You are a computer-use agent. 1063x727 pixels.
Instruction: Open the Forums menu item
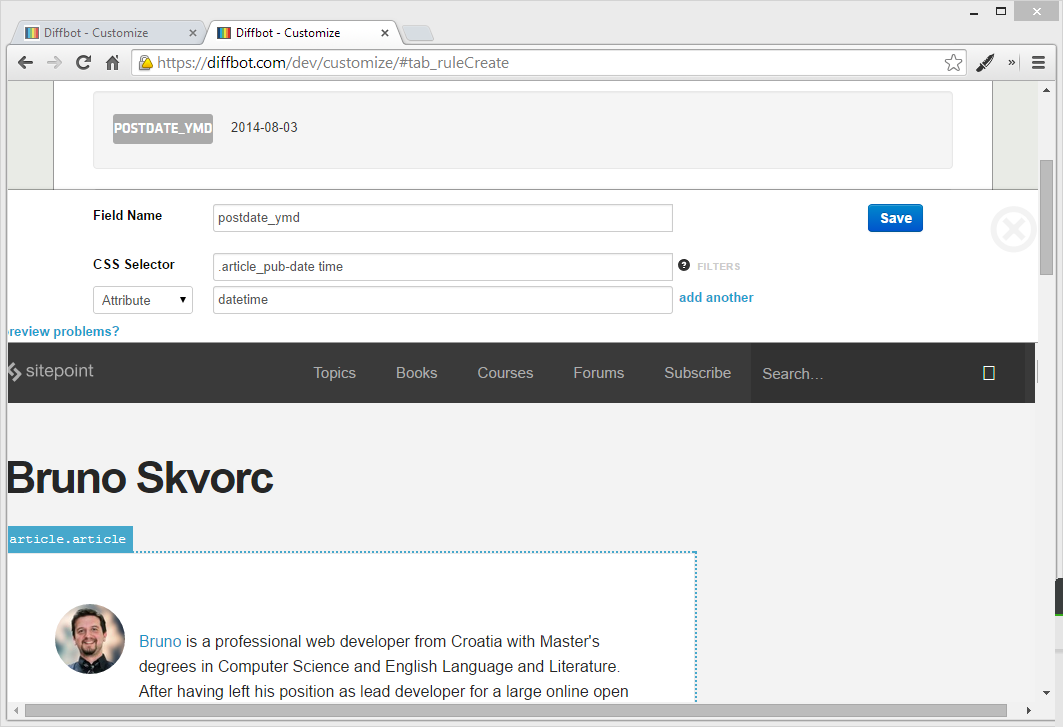click(598, 372)
